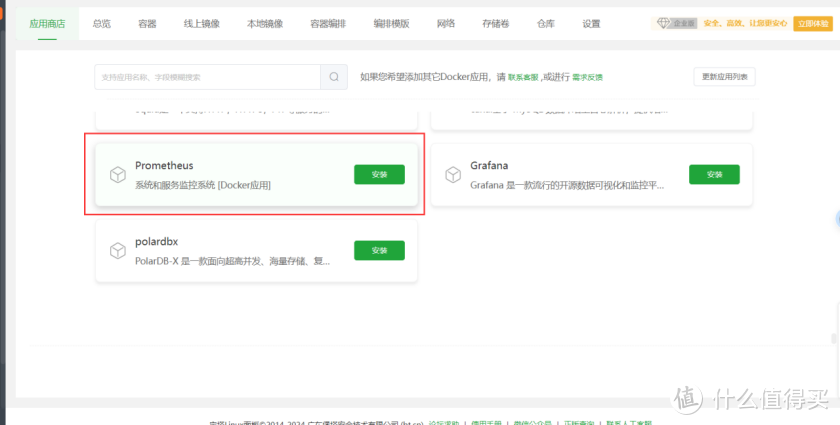Install the polardbx app

(x=379, y=251)
